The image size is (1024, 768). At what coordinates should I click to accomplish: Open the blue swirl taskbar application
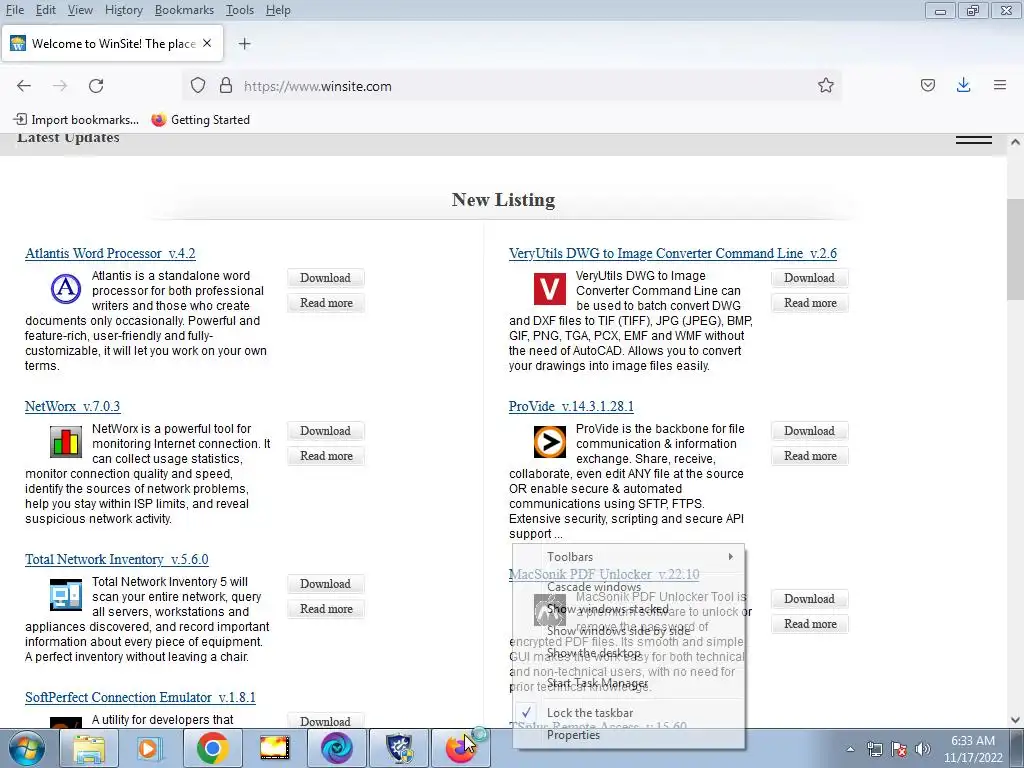coord(336,748)
